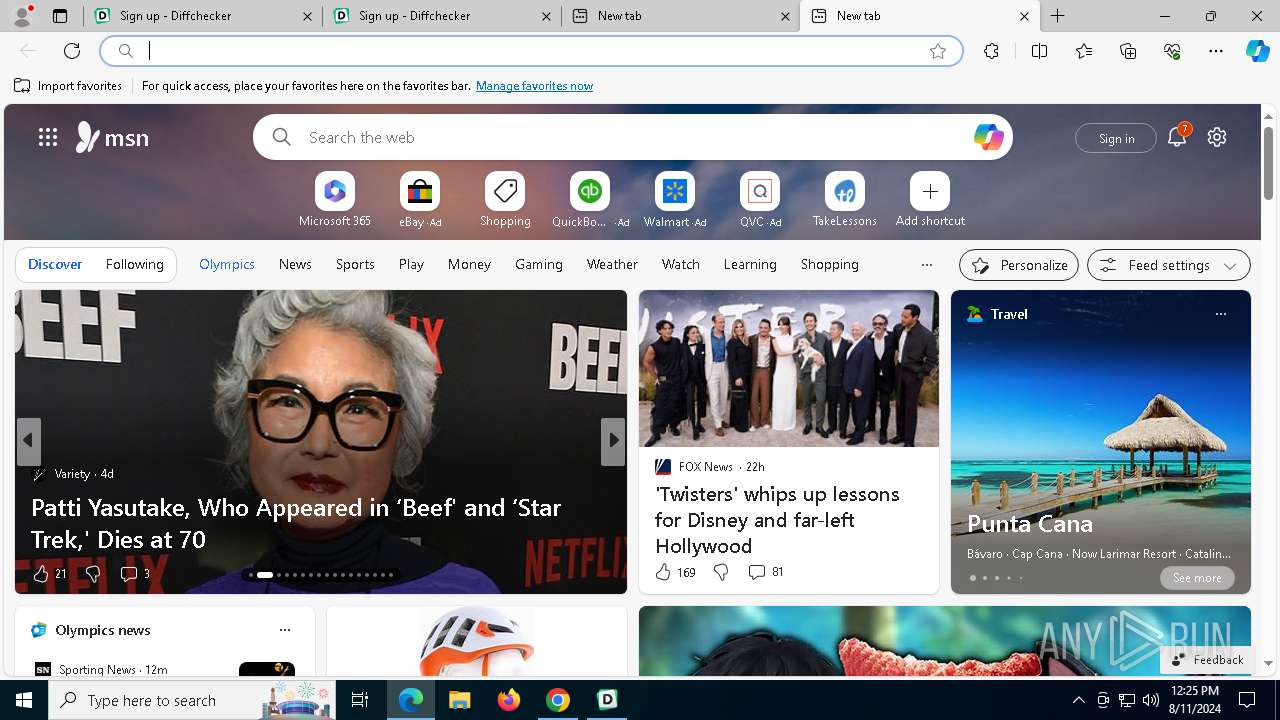Click Manage favorites now link
Screen dimensions: 1280x720
click(x=534, y=86)
